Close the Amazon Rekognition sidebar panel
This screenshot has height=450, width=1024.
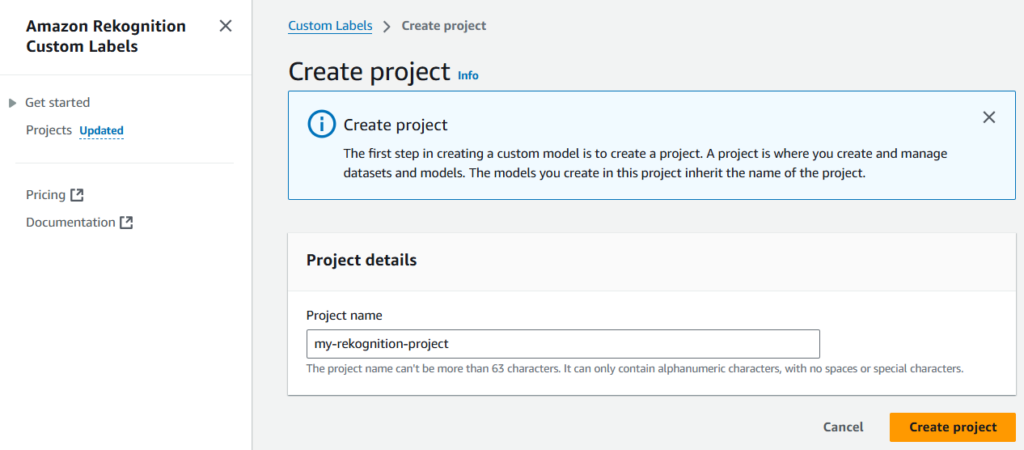[x=225, y=26]
